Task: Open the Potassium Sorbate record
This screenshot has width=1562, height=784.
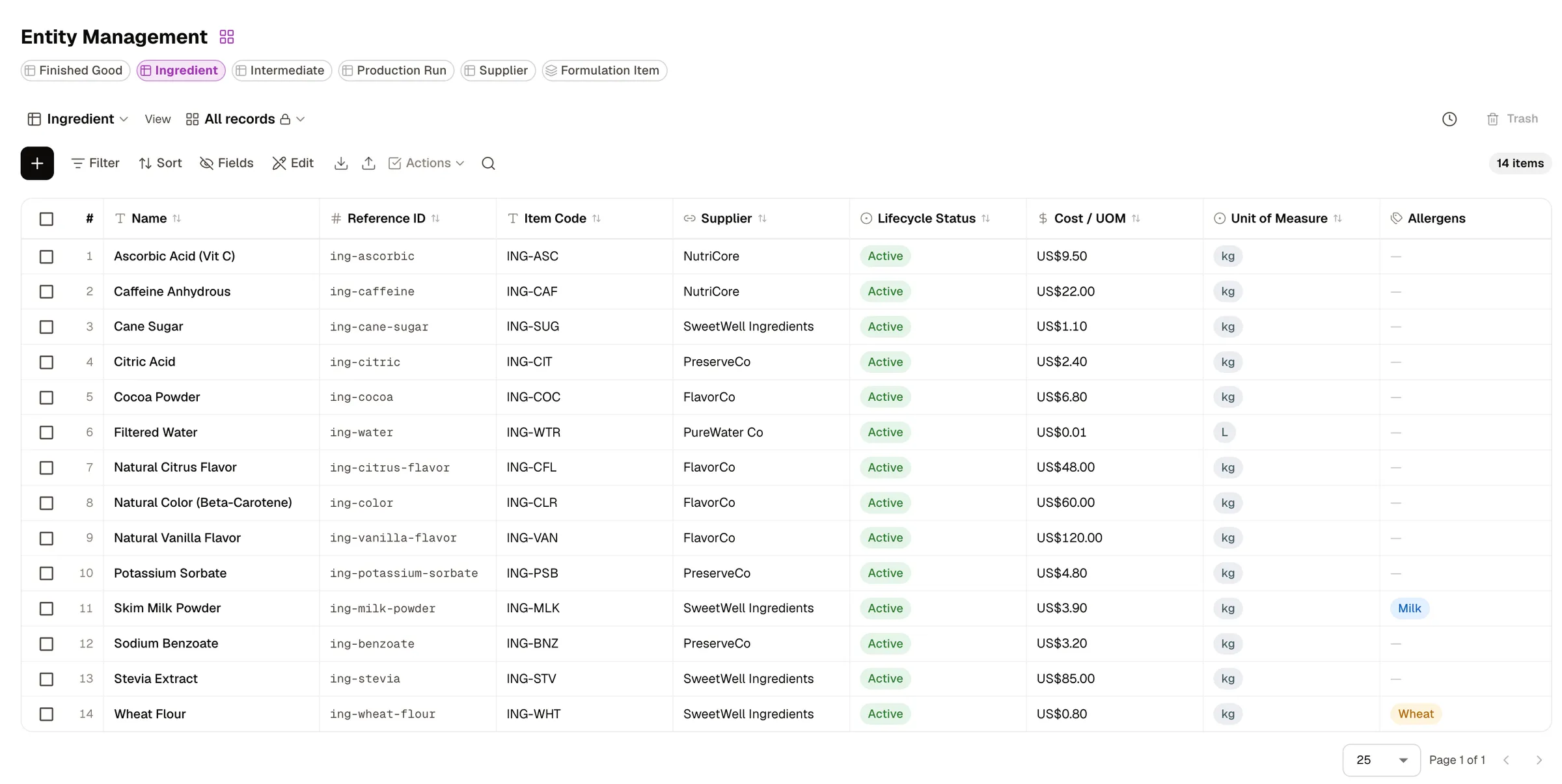Action: tap(170, 573)
